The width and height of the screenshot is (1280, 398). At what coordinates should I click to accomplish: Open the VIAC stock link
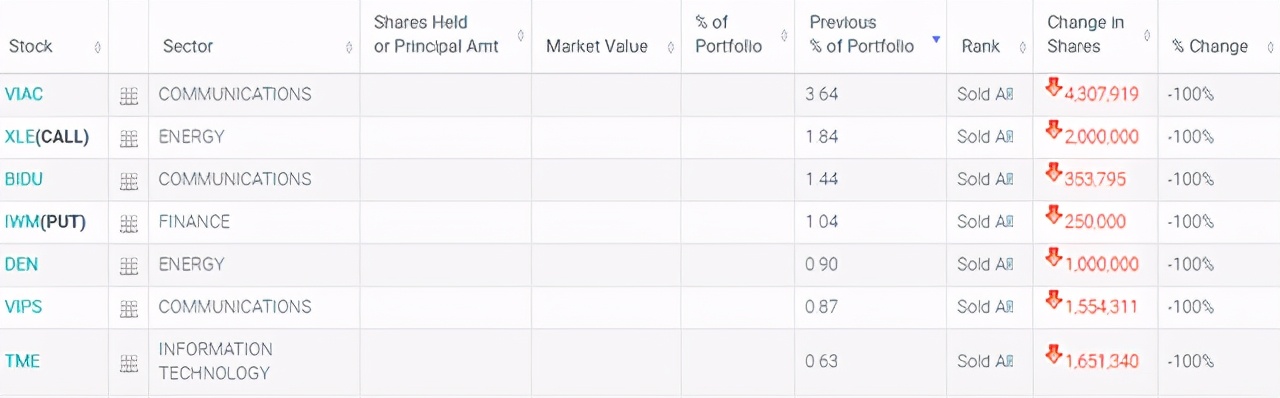coord(24,94)
